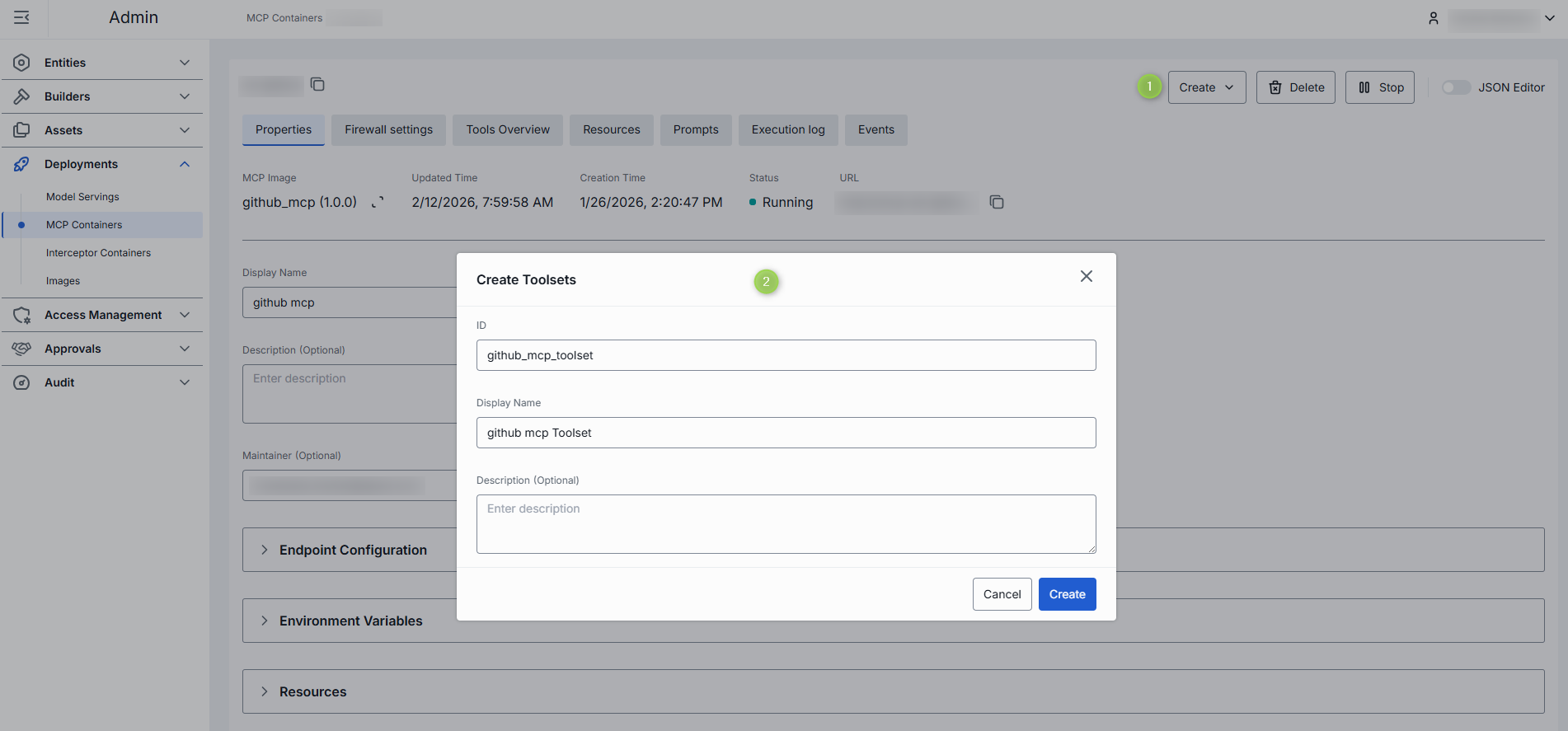Viewport: 1568px width, 731px height.
Task: Copy the container ID using copy icon
Action: (317, 84)
